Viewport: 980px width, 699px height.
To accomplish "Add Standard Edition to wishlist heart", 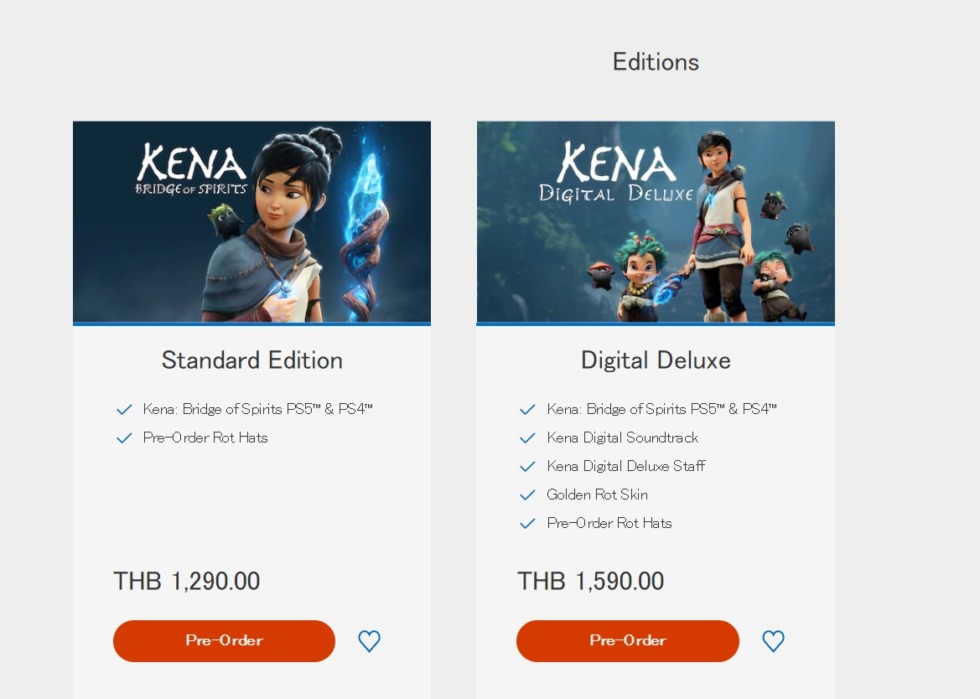I will (x=369, y=641).
